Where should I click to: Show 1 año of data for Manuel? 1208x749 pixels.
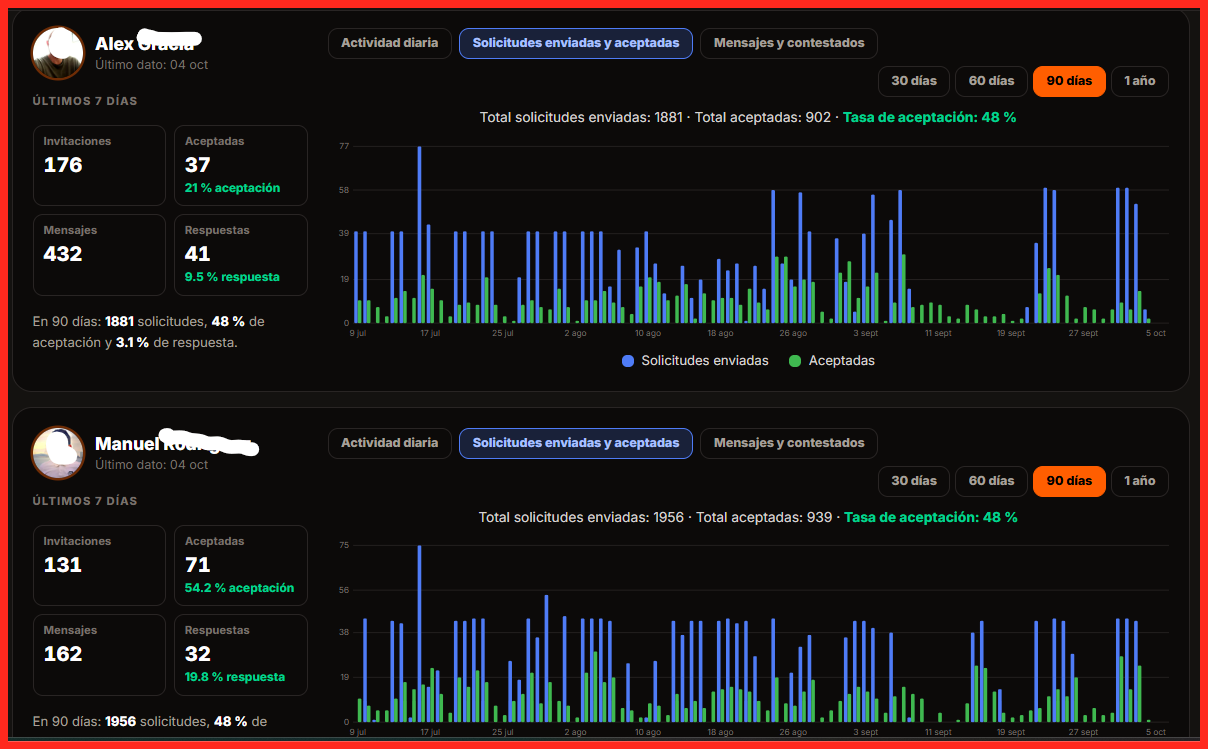coord(1140,481)
